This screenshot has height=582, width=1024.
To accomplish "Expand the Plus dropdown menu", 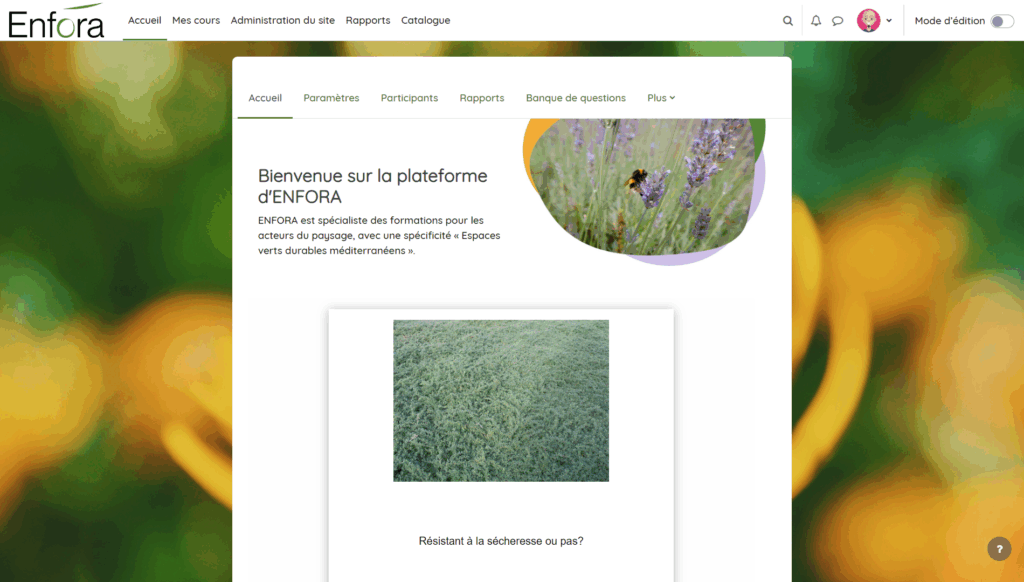I will 661,98.
